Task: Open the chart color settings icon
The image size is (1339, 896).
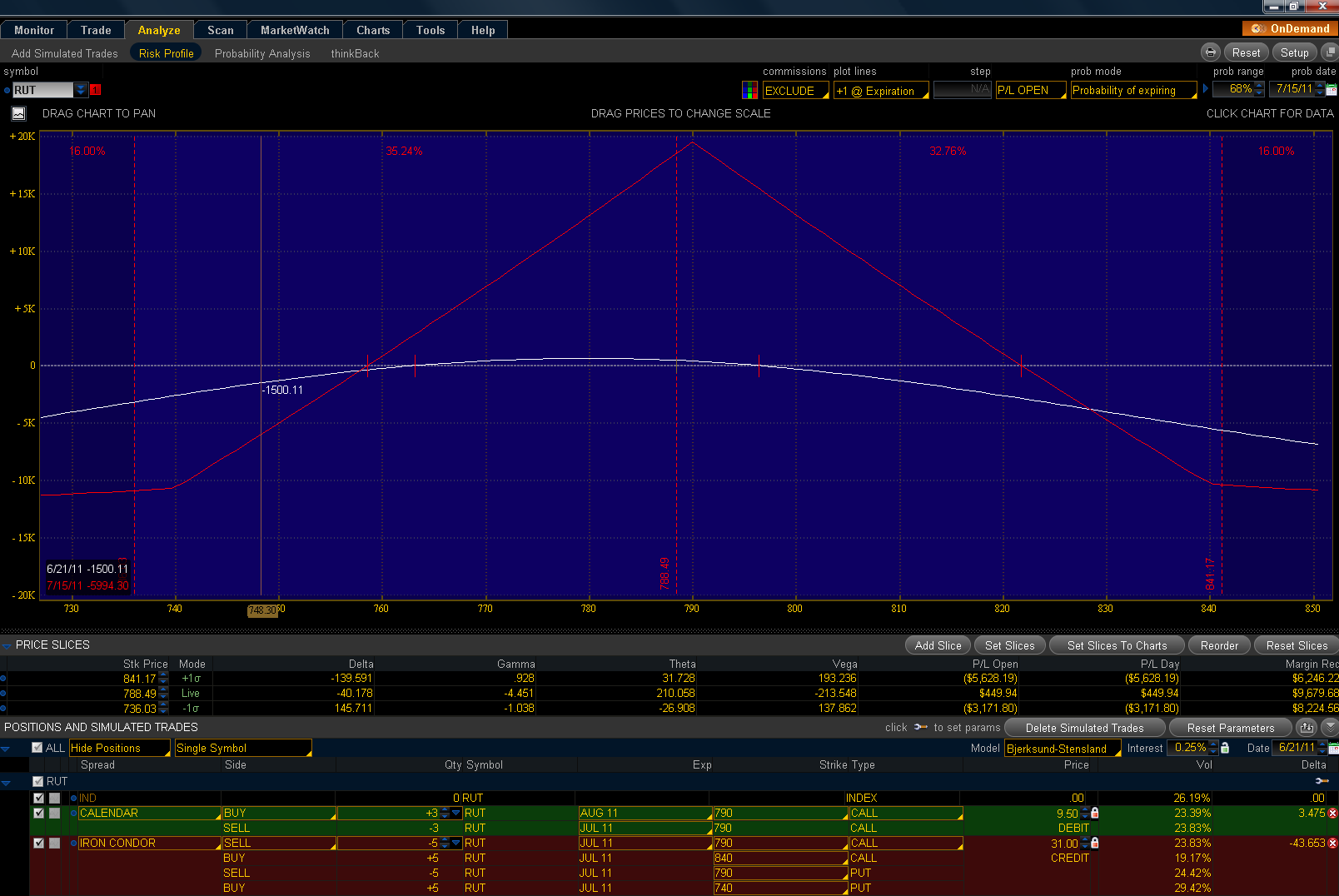Action: [749, 90]
